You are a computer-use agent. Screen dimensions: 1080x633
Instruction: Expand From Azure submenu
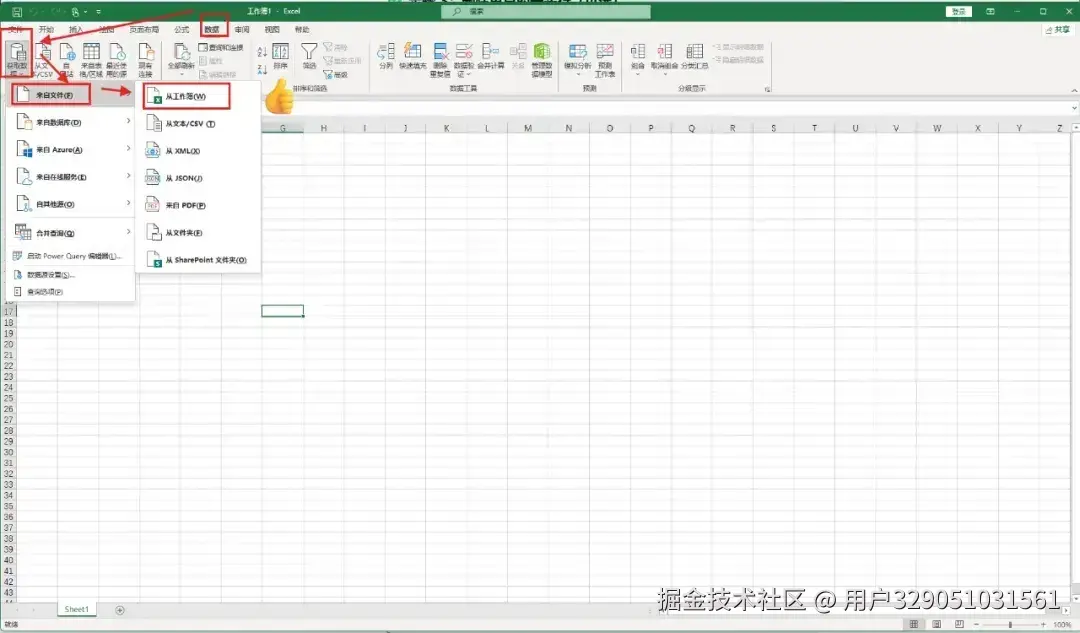point(71,149)
